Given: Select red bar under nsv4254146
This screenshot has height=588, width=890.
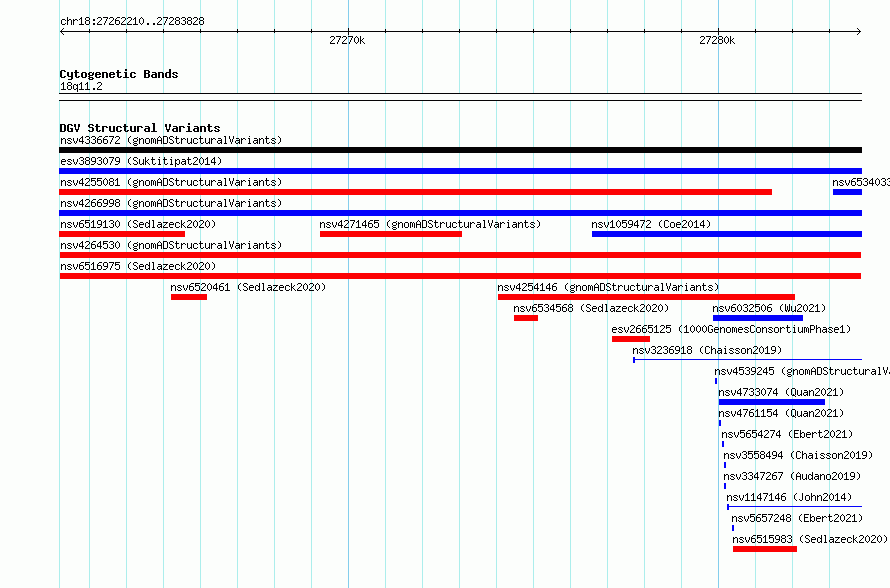Looking at the screenshot, I should tap(646, 297).
